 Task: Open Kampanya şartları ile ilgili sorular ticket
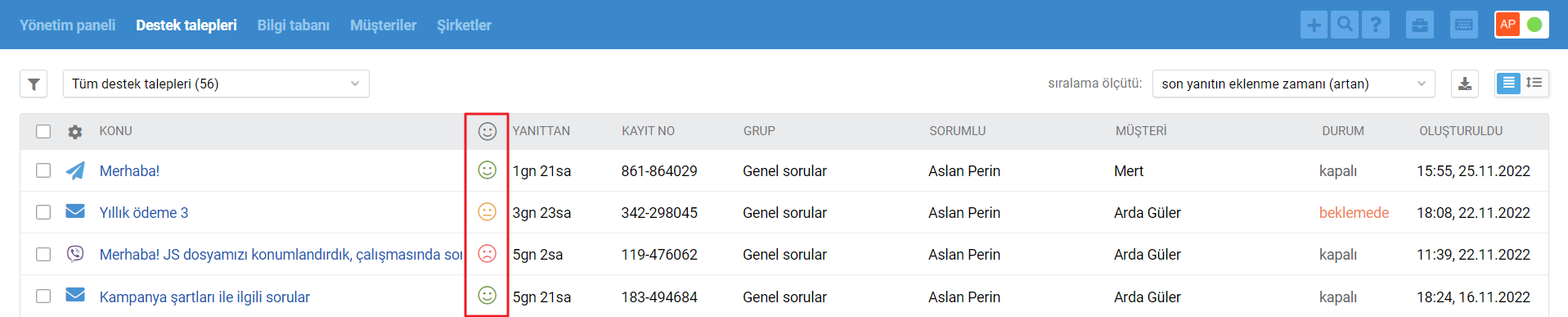click(204, 297)
